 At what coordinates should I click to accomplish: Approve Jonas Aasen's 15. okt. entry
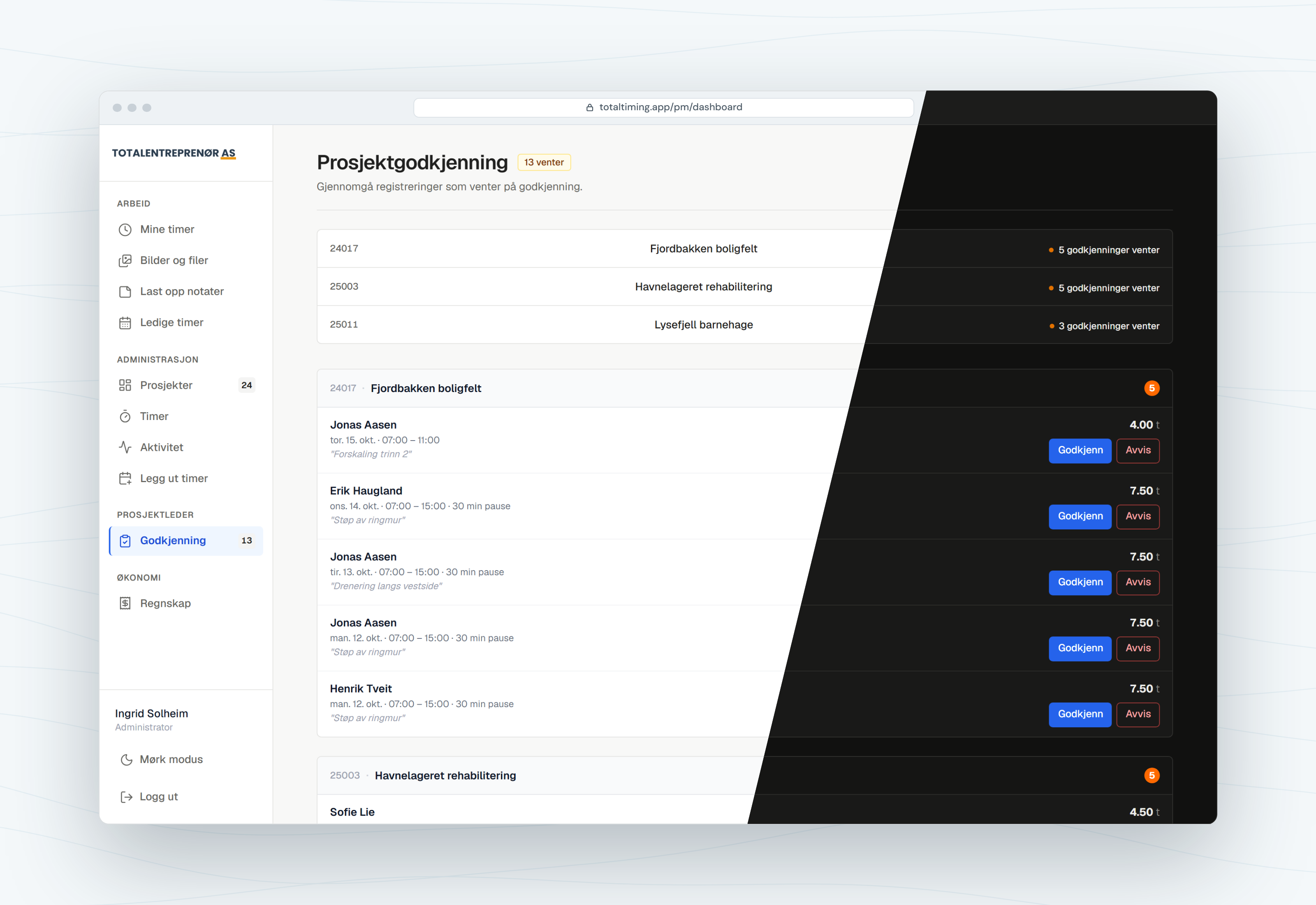pos(1080,451)
